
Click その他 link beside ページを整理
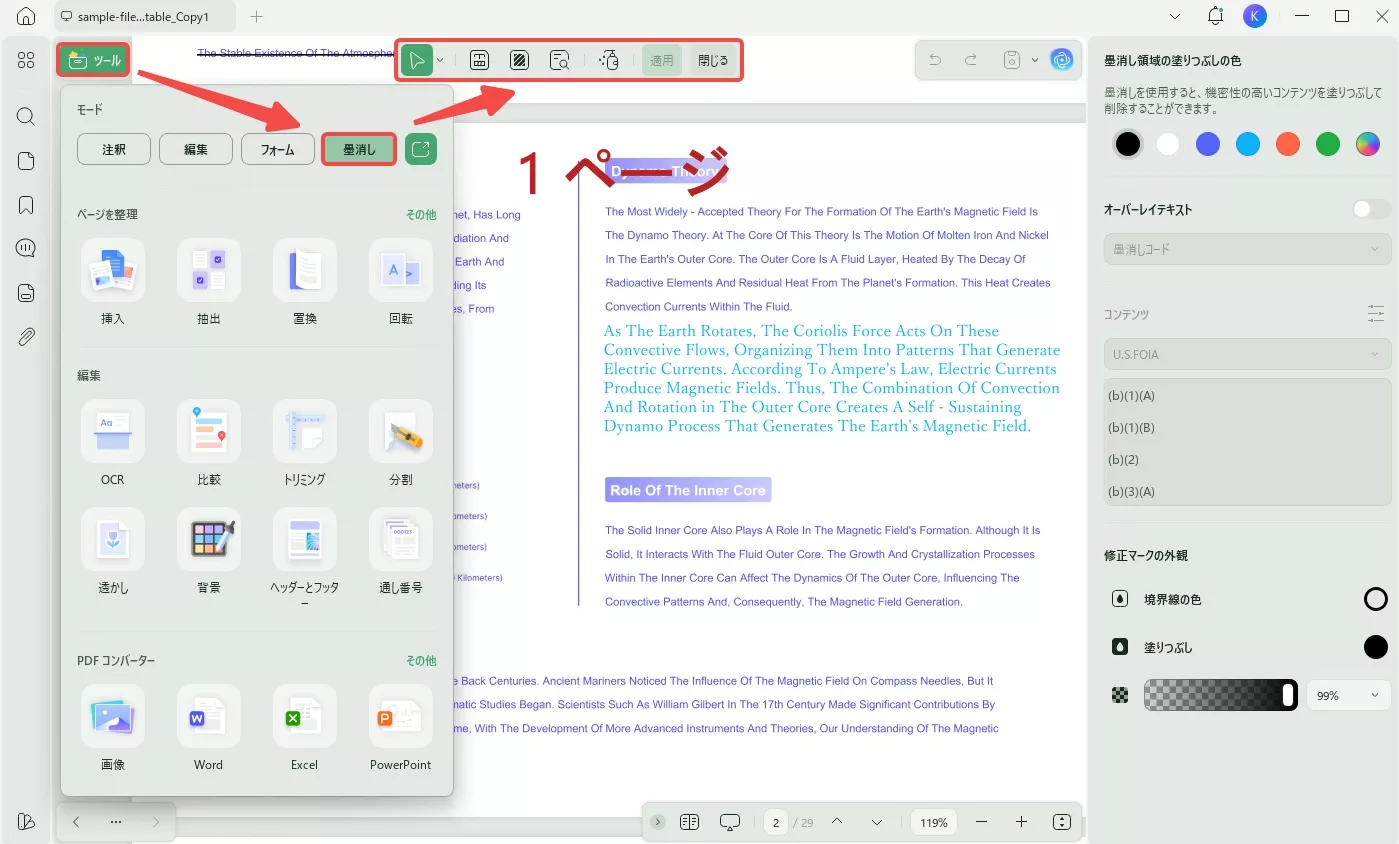point(421,214)
